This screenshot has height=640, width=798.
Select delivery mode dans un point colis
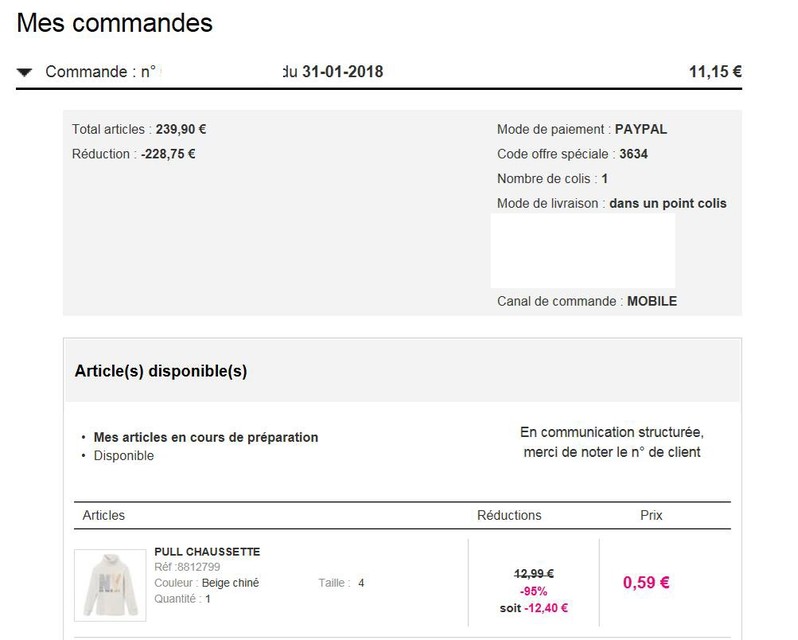pos(668,203)
